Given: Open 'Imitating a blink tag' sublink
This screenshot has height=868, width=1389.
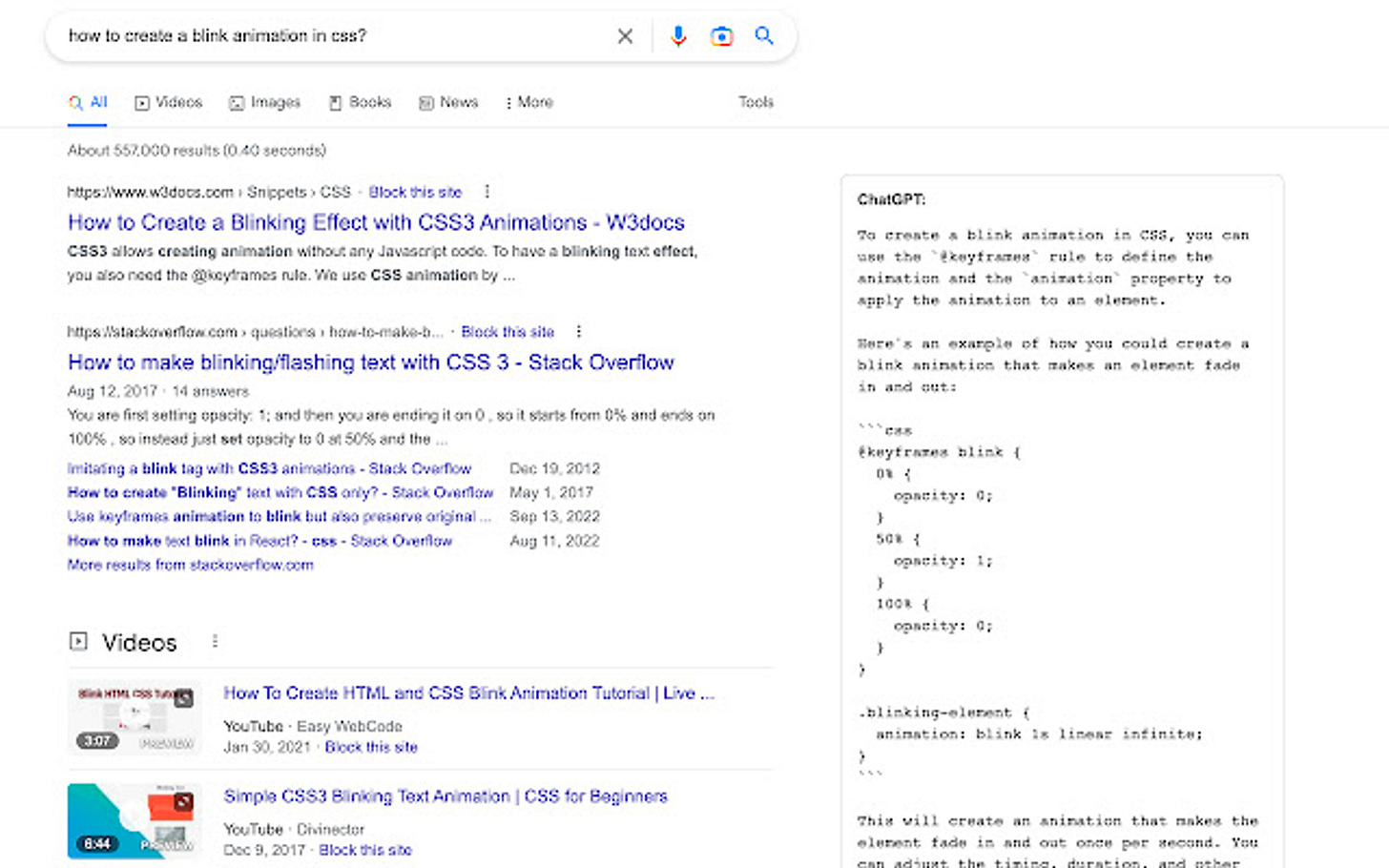Looking at the screenshot, I should [269, 468].
